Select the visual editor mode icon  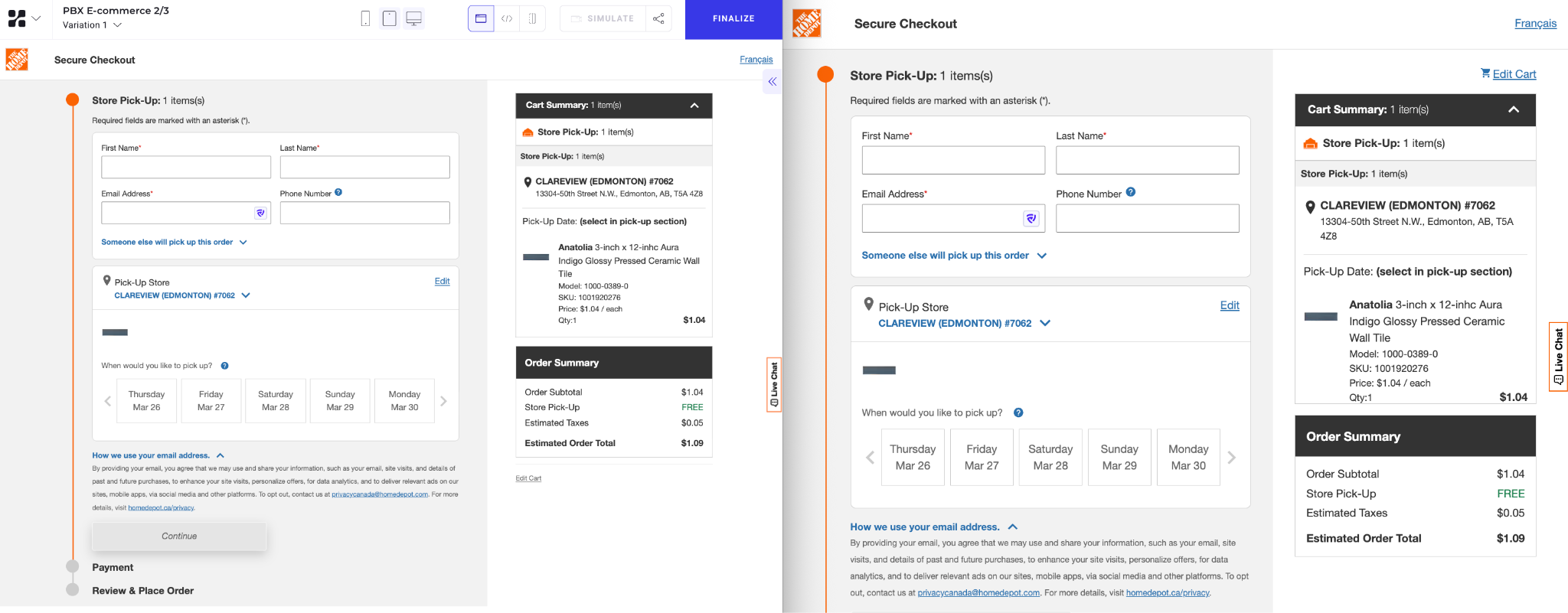pos(481,18)
